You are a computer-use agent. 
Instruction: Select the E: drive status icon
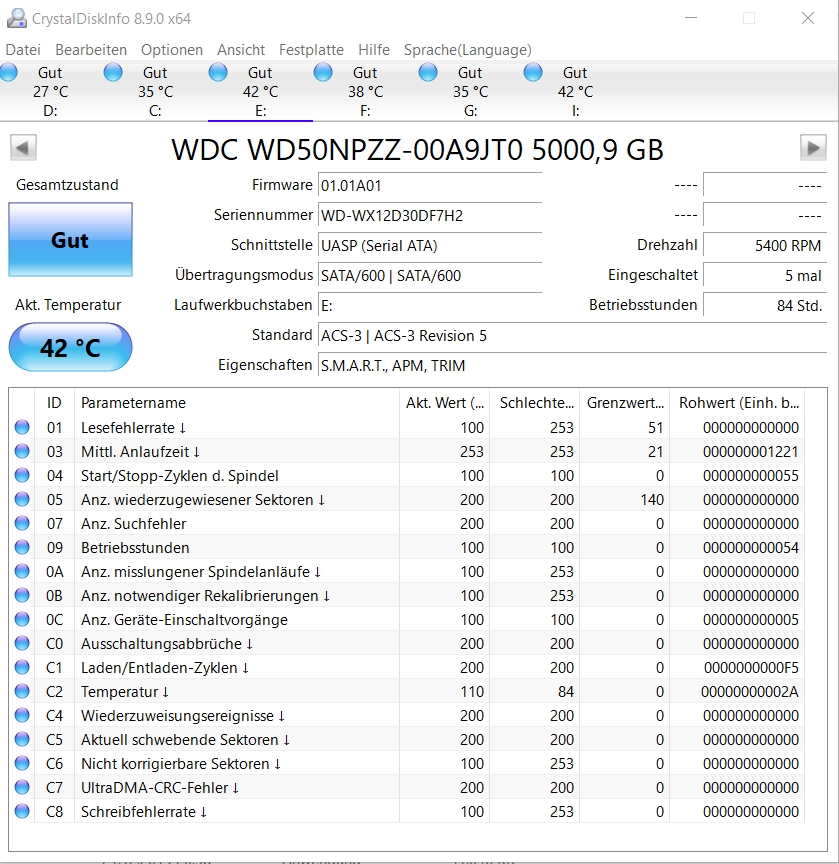coord(218,72)
